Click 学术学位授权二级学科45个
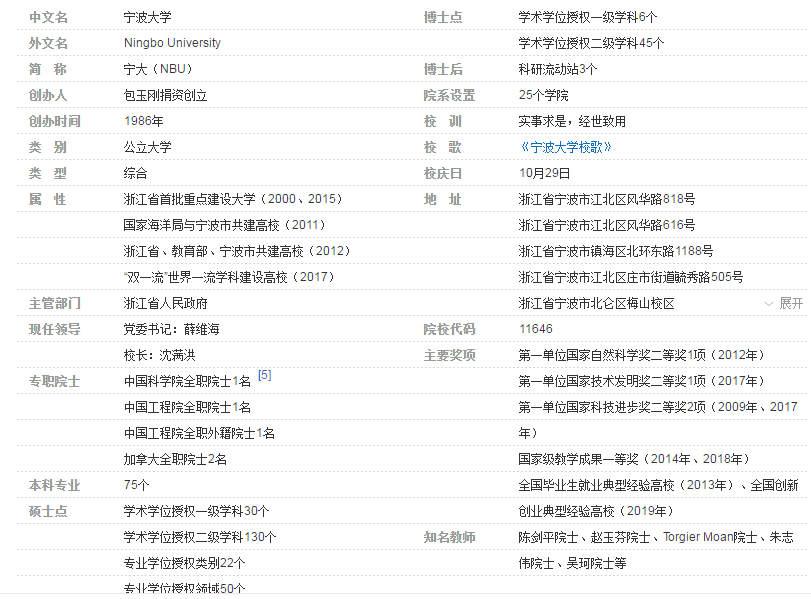Screen dimensions: 811x599 tap(592, 43)
